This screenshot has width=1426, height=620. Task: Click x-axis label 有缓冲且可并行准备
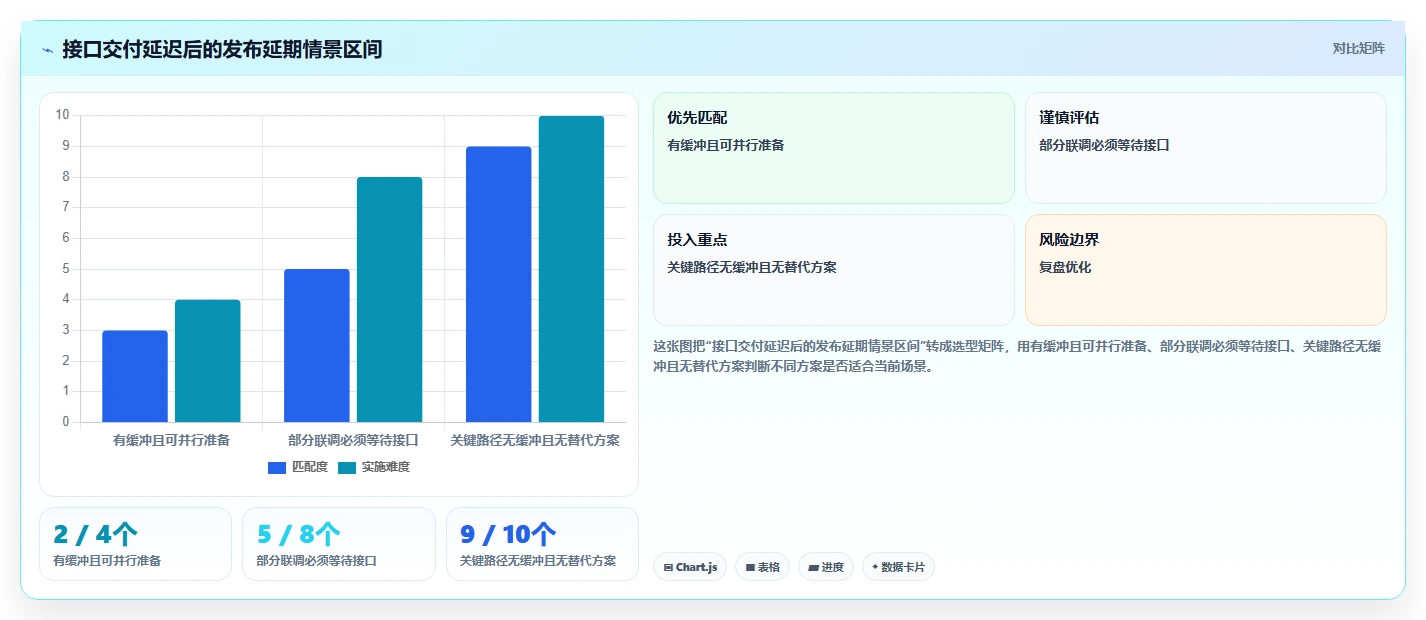[171, 440]
